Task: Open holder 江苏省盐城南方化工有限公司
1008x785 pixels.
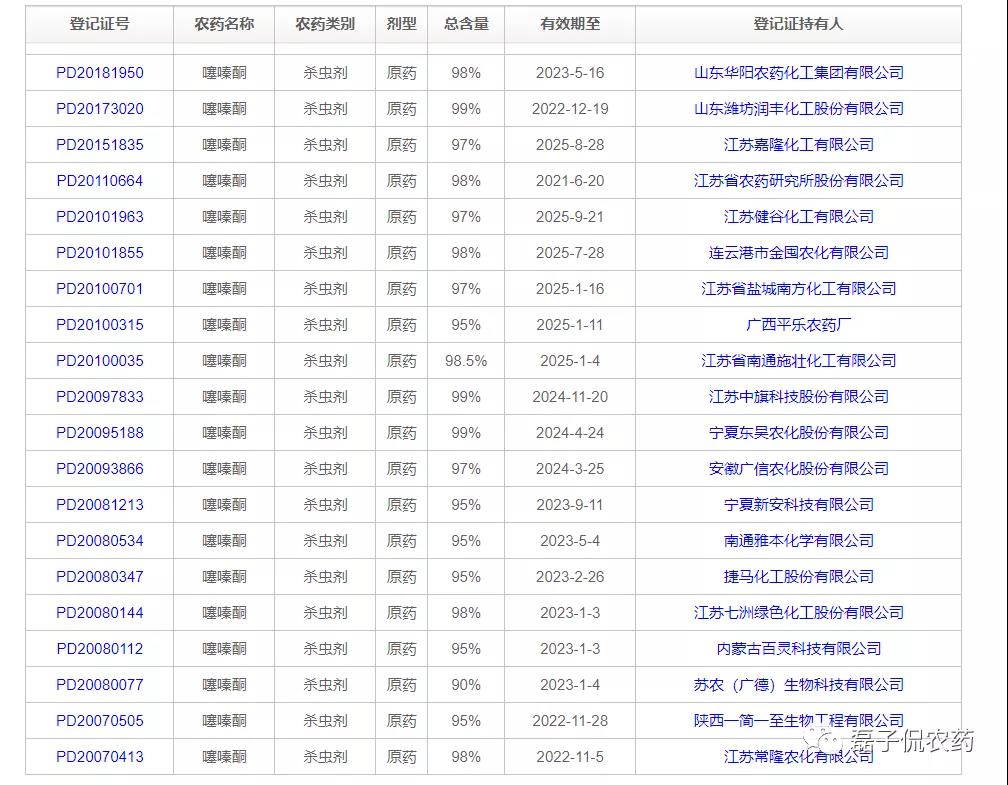Action: (x=798, y=289)
